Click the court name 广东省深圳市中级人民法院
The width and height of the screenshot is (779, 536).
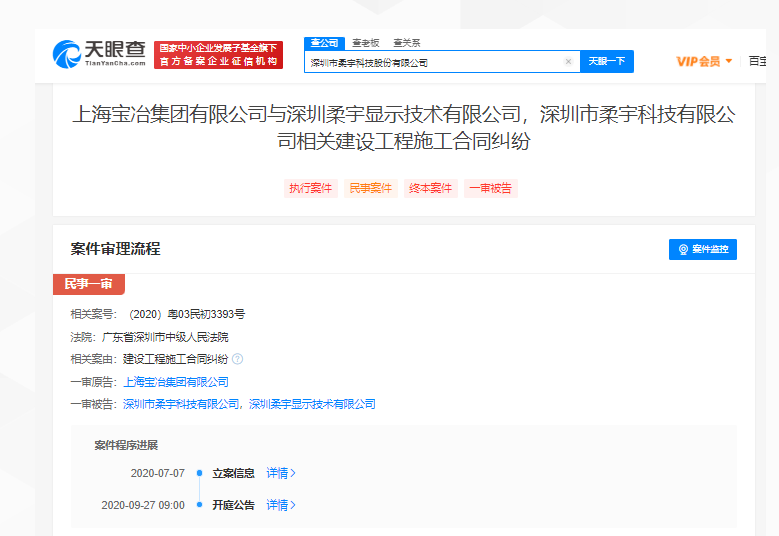pyautogui.click(x=165, y=337)
